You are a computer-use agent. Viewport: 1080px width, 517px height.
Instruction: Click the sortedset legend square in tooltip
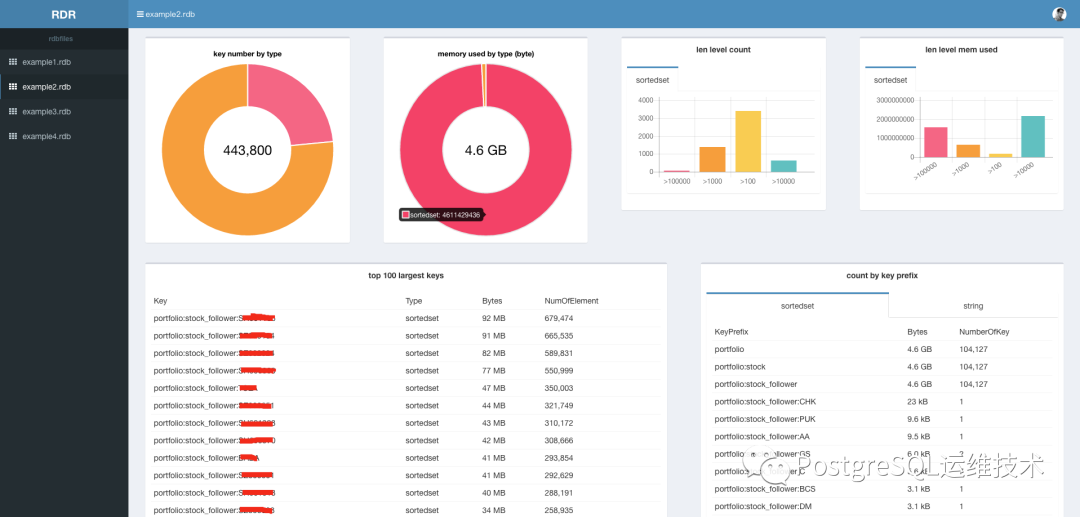pyautogui.click(x=406, y=215)
